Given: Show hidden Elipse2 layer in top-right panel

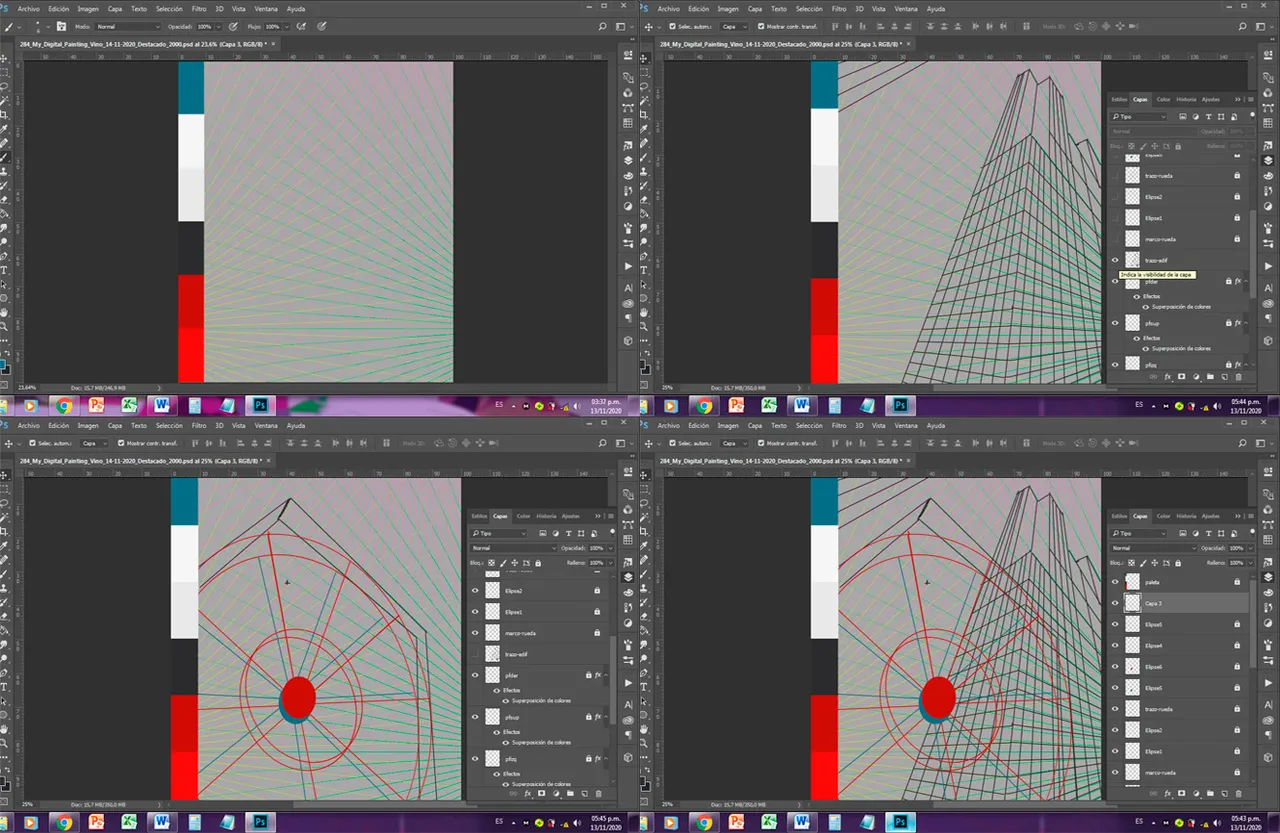Looking at the screenshot, I should 1115,197.
